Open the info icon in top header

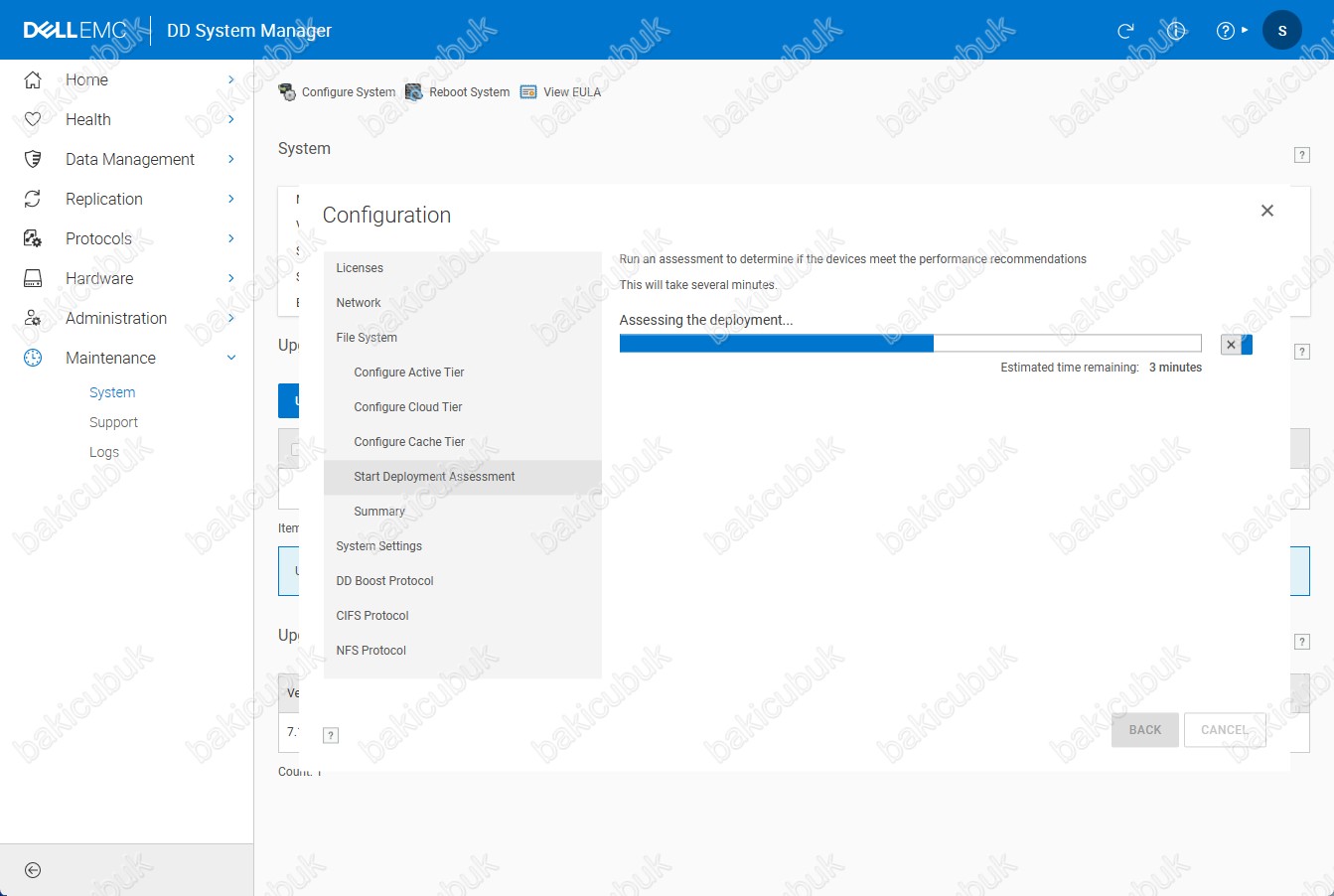[x=1176, y=31]
